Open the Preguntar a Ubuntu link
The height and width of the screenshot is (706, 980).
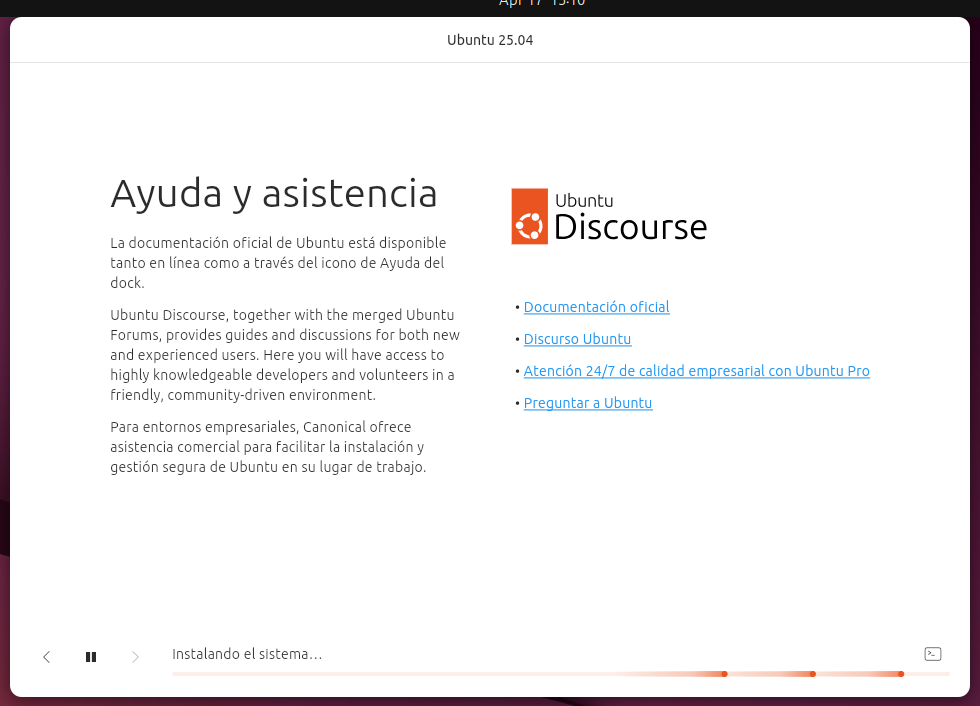[x=588, y=403]
